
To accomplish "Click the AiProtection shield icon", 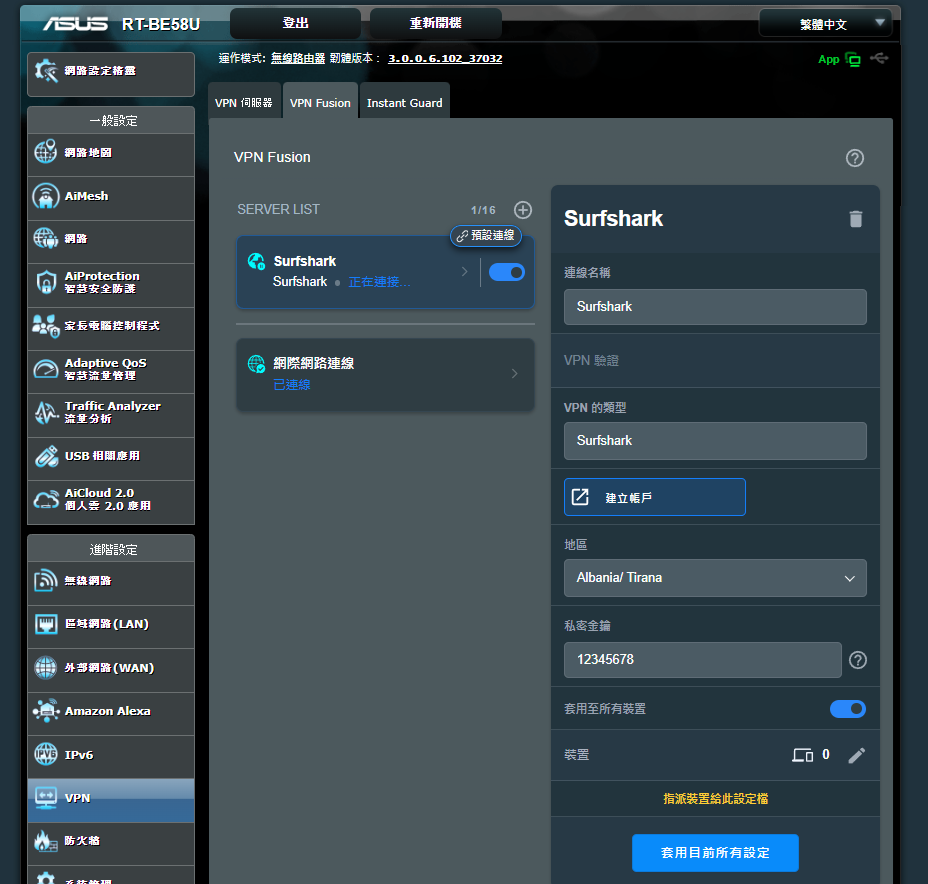I will click(x=46, y=282).
